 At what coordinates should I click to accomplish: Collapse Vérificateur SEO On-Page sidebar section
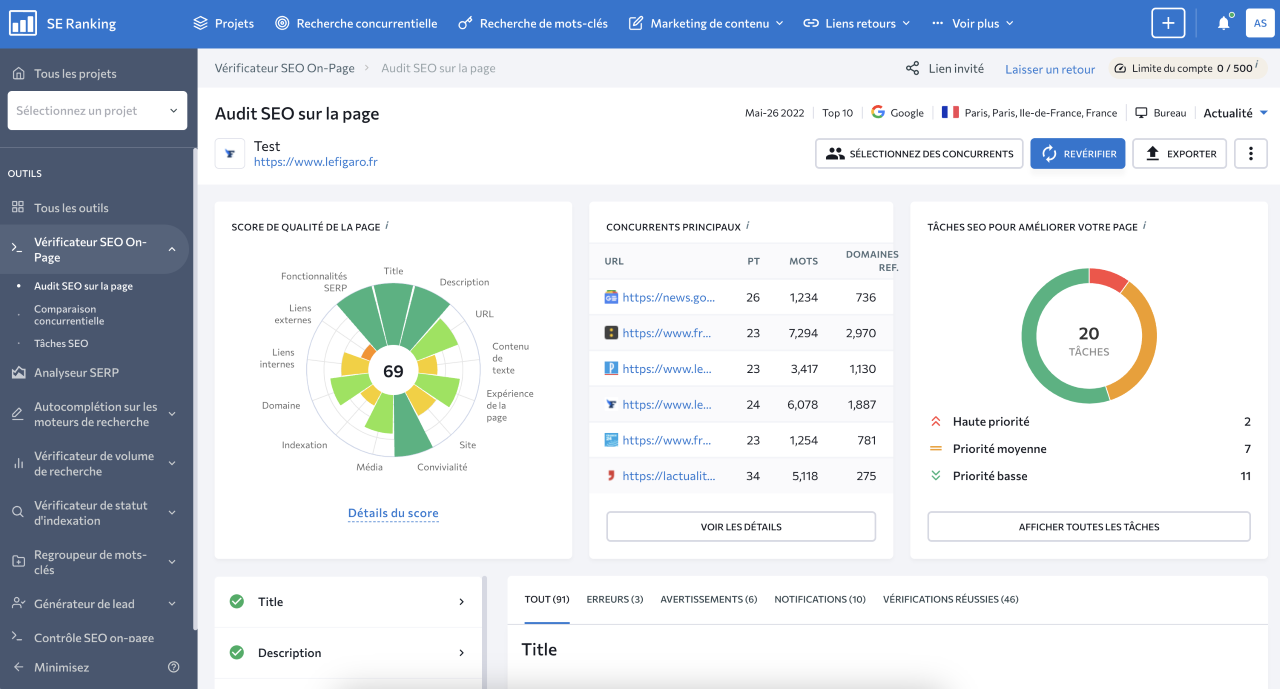(172, 249)
